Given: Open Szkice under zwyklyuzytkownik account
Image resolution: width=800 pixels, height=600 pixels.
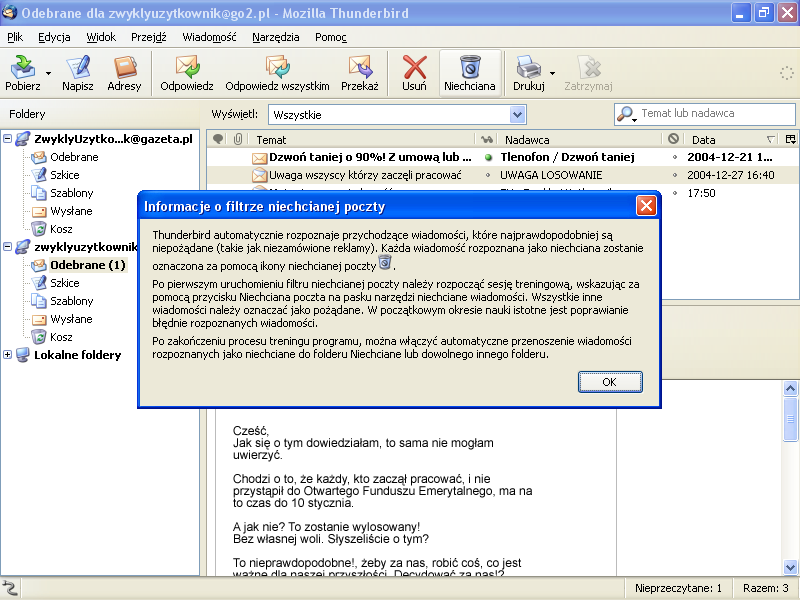Looking at the screenshot, I should (65, 283).
